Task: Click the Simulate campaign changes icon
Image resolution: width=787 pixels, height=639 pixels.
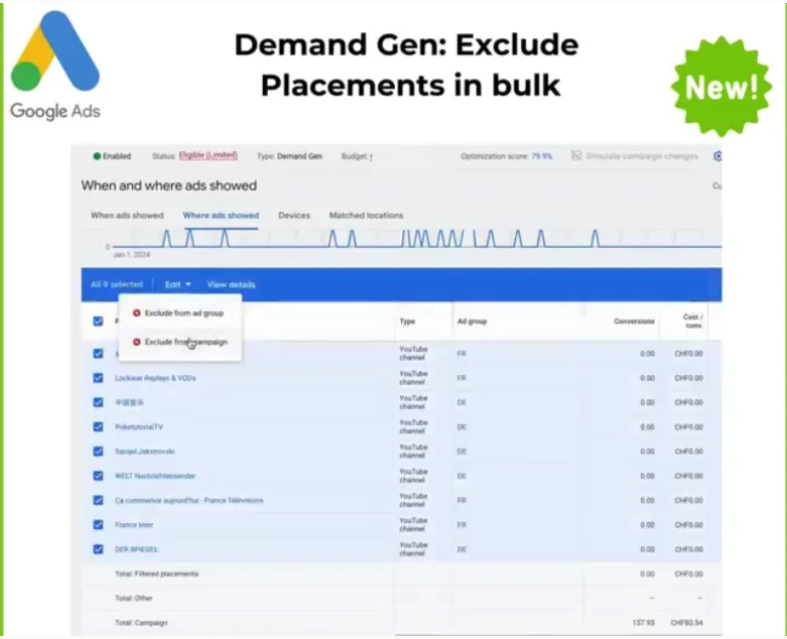Action: 576,156
